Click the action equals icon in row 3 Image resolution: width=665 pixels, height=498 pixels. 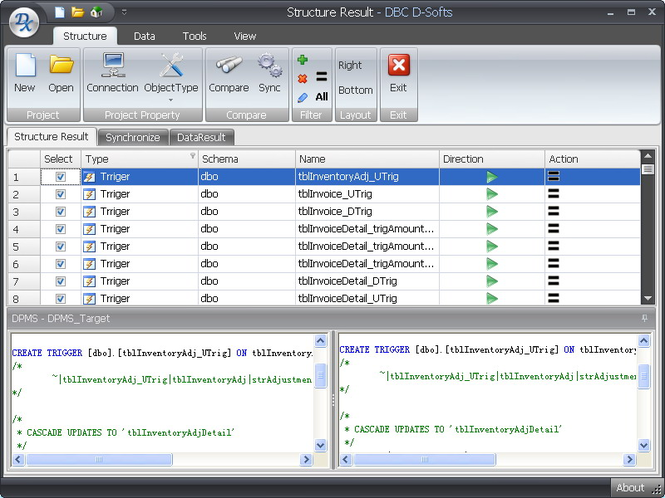tap(553, 211)
